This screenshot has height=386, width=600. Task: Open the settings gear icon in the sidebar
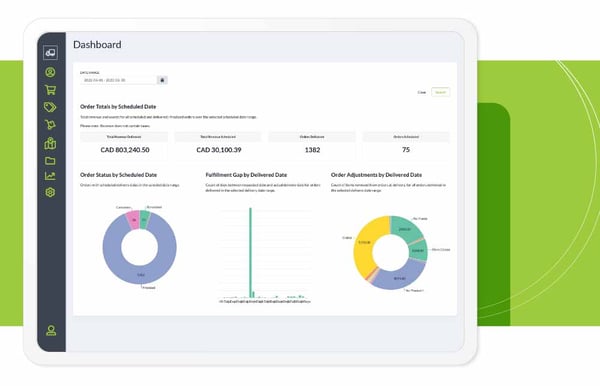[x=50, y=192]
